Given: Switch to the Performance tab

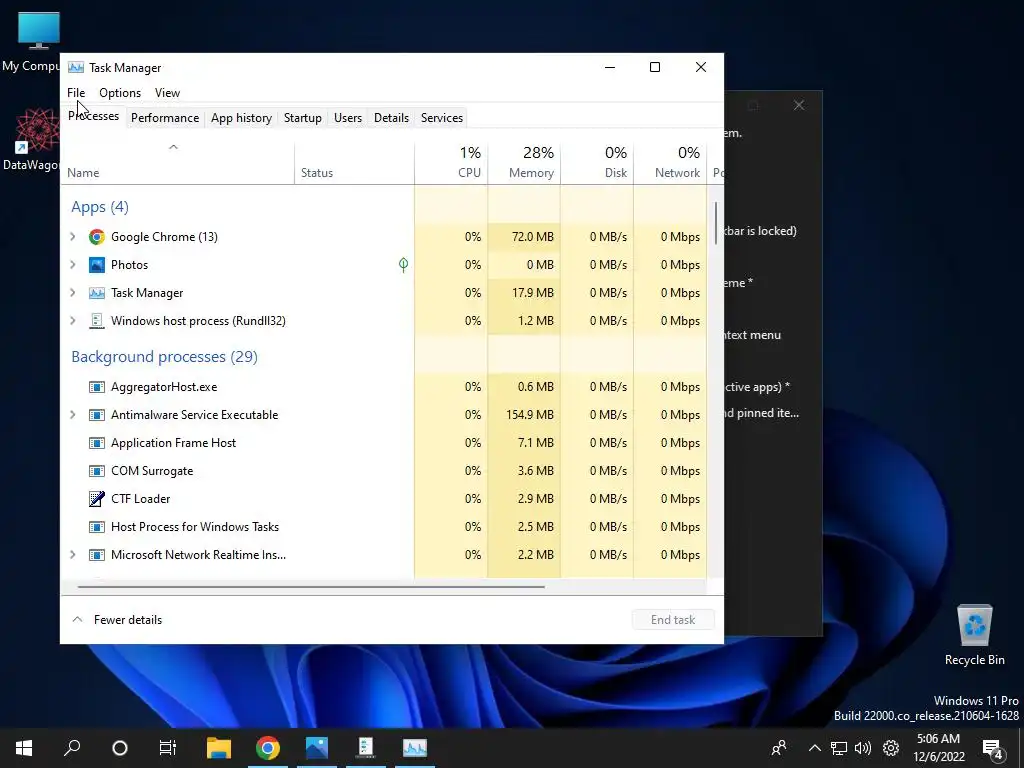Looking at the screenshot, I should [x=165, y=118].
